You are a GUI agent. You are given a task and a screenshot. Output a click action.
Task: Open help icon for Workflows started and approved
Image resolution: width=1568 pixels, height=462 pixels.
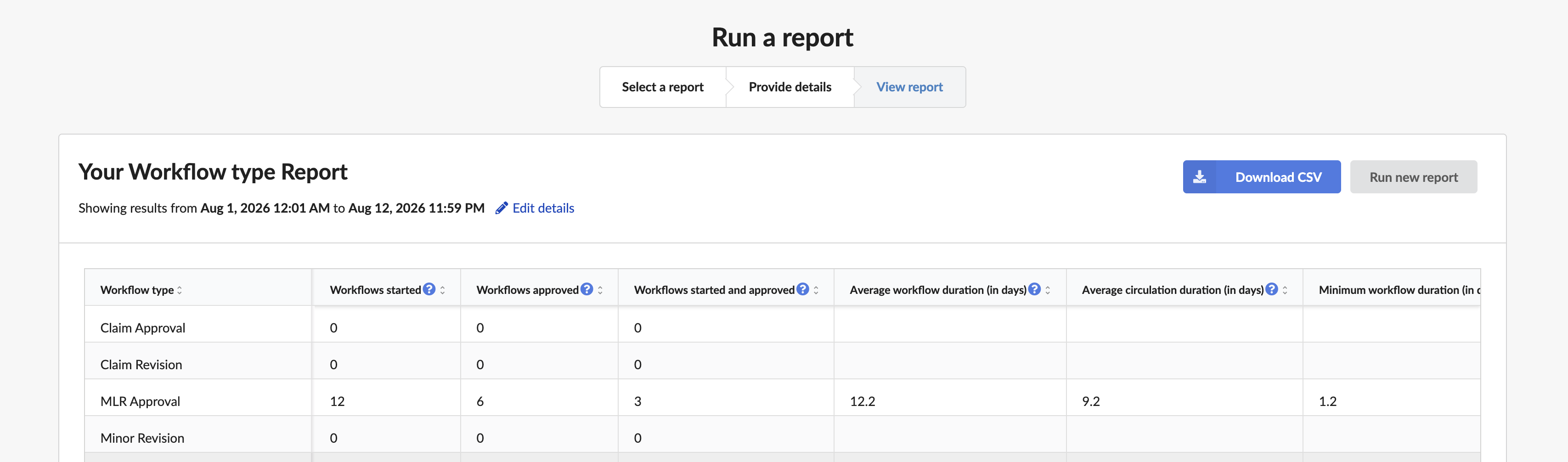click(x=803, y=289)
